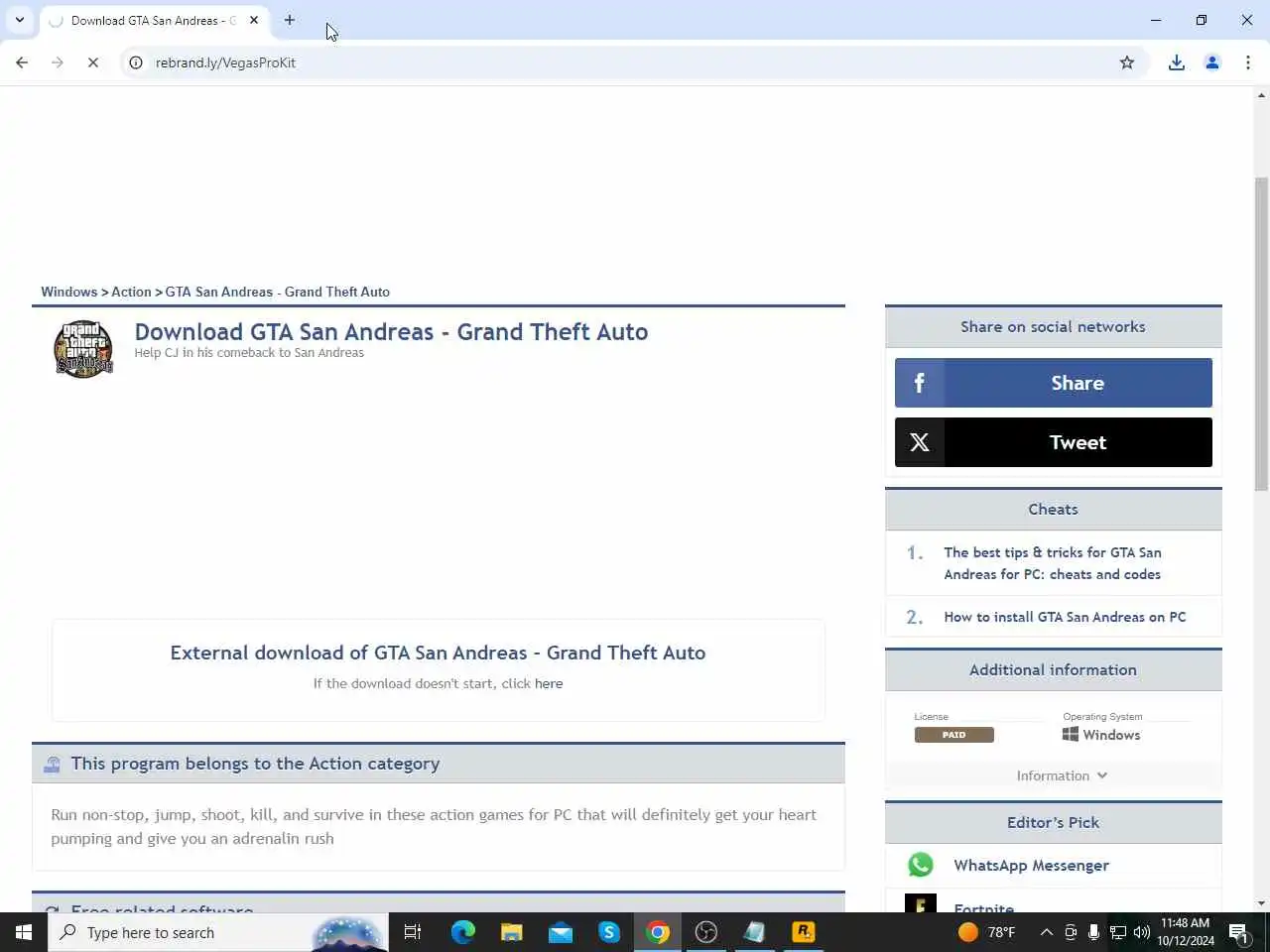Tweet the page on X
Image resolution: width=1270 pixels, height=952 pixels.
point(1053,442)
